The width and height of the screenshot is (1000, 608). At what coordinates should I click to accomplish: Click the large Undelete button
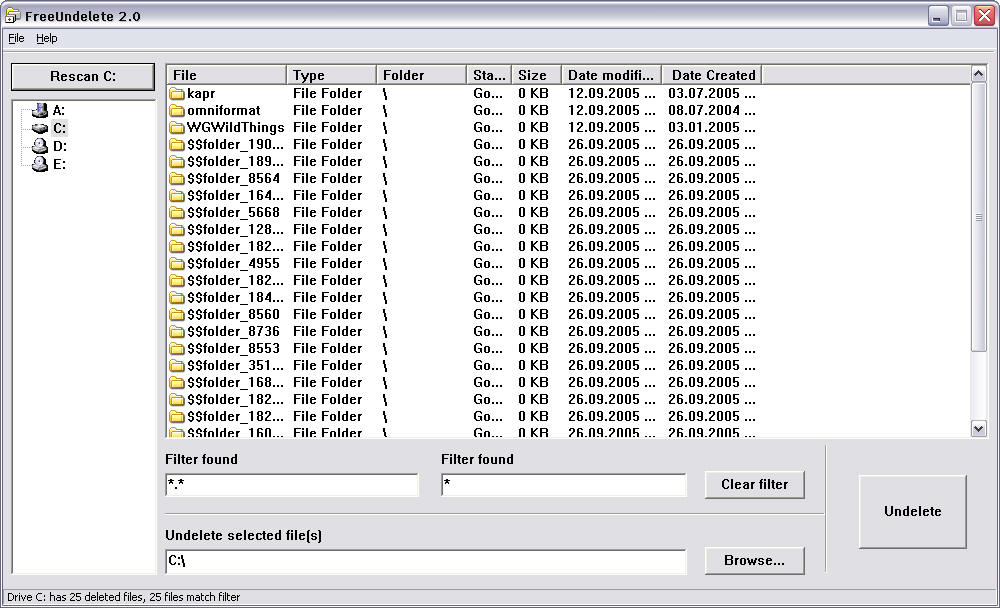pyautogui.click(x=913, y=511)
